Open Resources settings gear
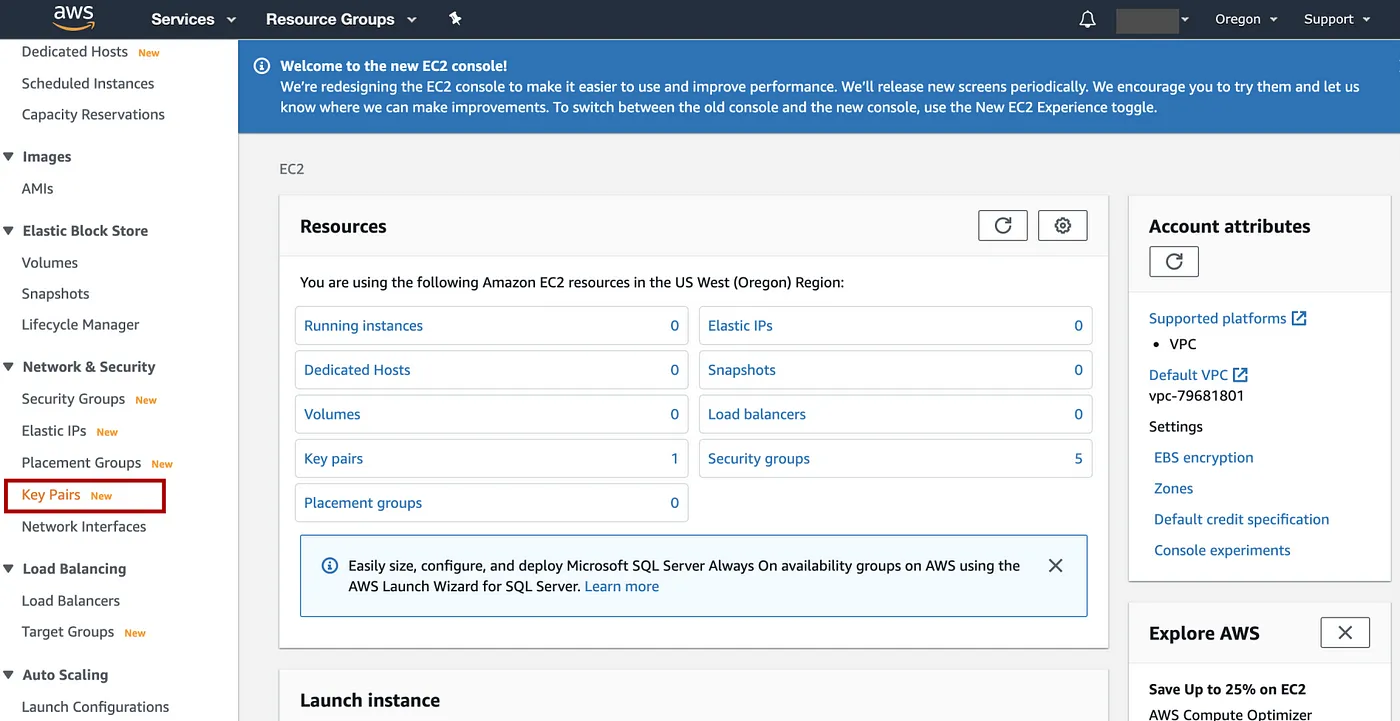 pyautogui.click(x=1062, y=226)
